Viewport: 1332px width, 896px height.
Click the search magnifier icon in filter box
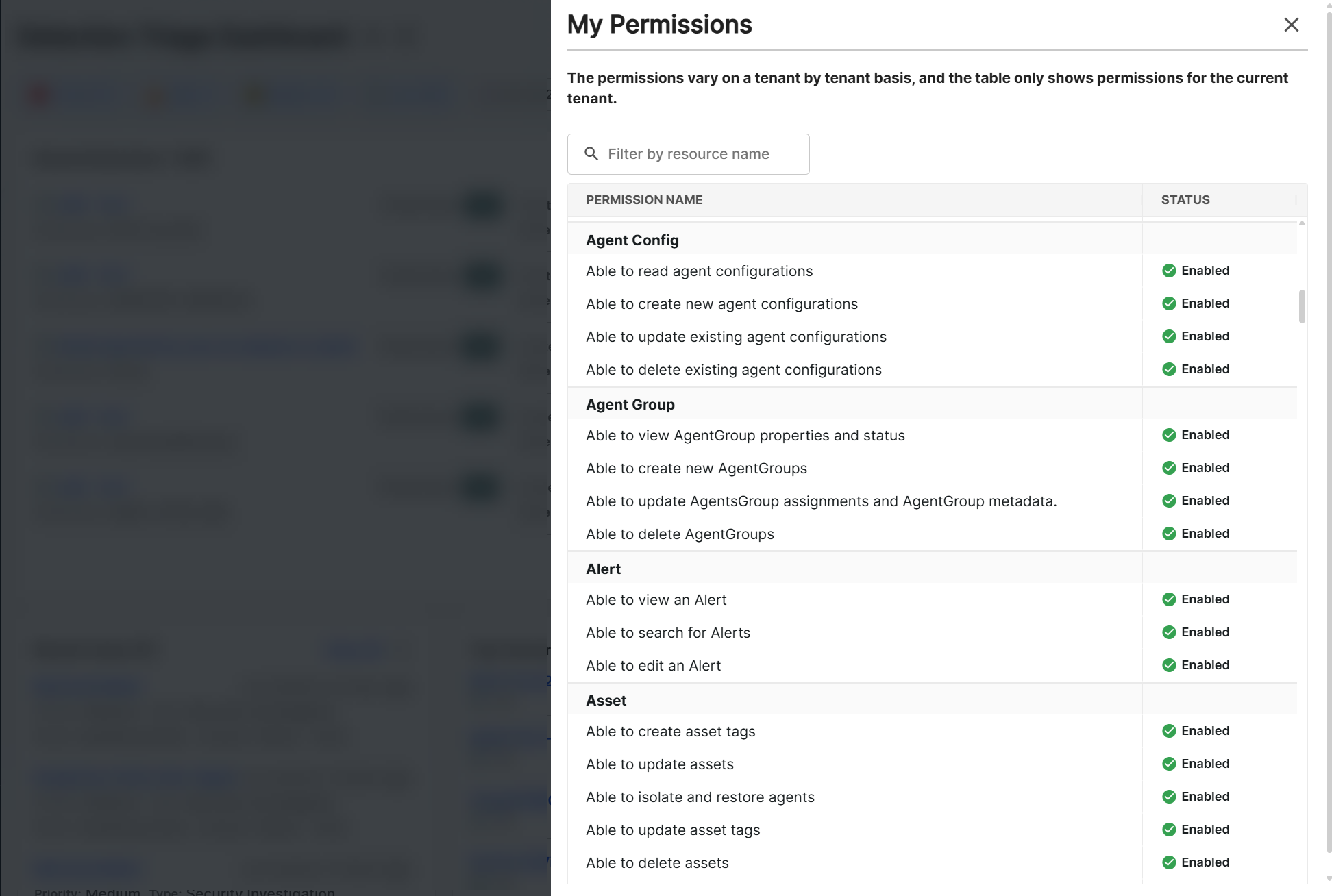click(591, 154)
